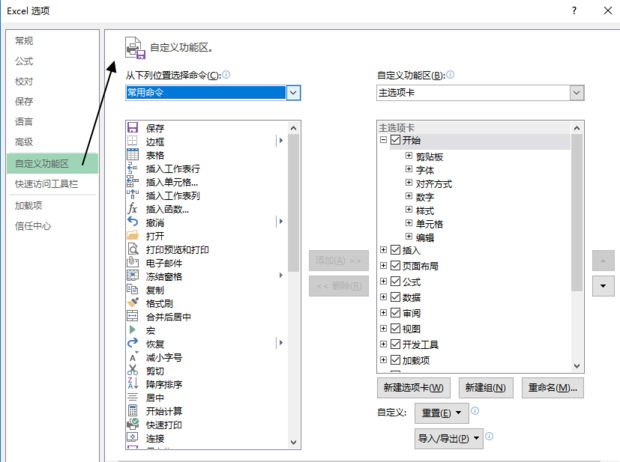This screenshot has width=620, height=462.
Task: Click info icon next to 重置 button
Action: [x=475, y=411]
